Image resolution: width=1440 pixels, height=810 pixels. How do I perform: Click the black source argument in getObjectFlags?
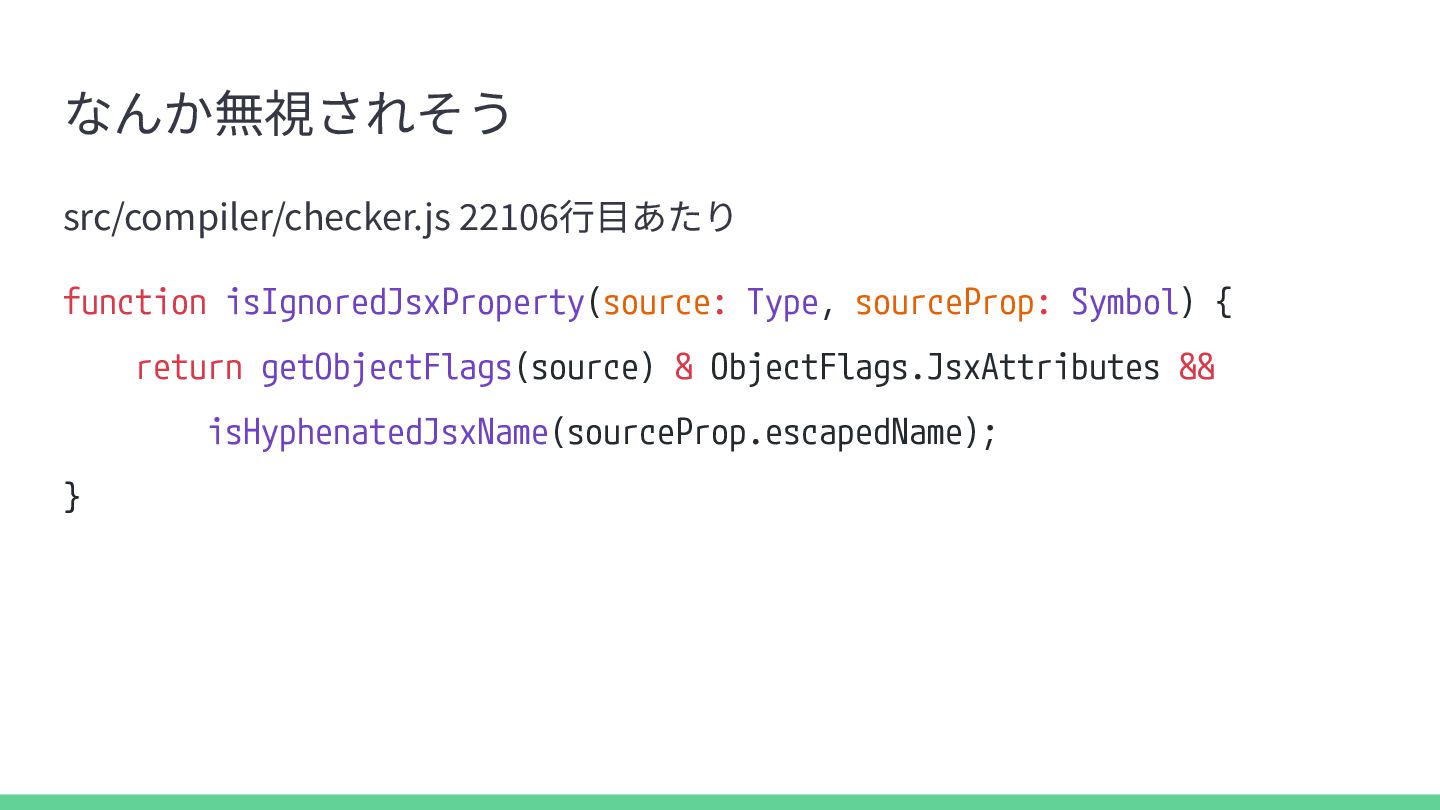coord(584,368)
